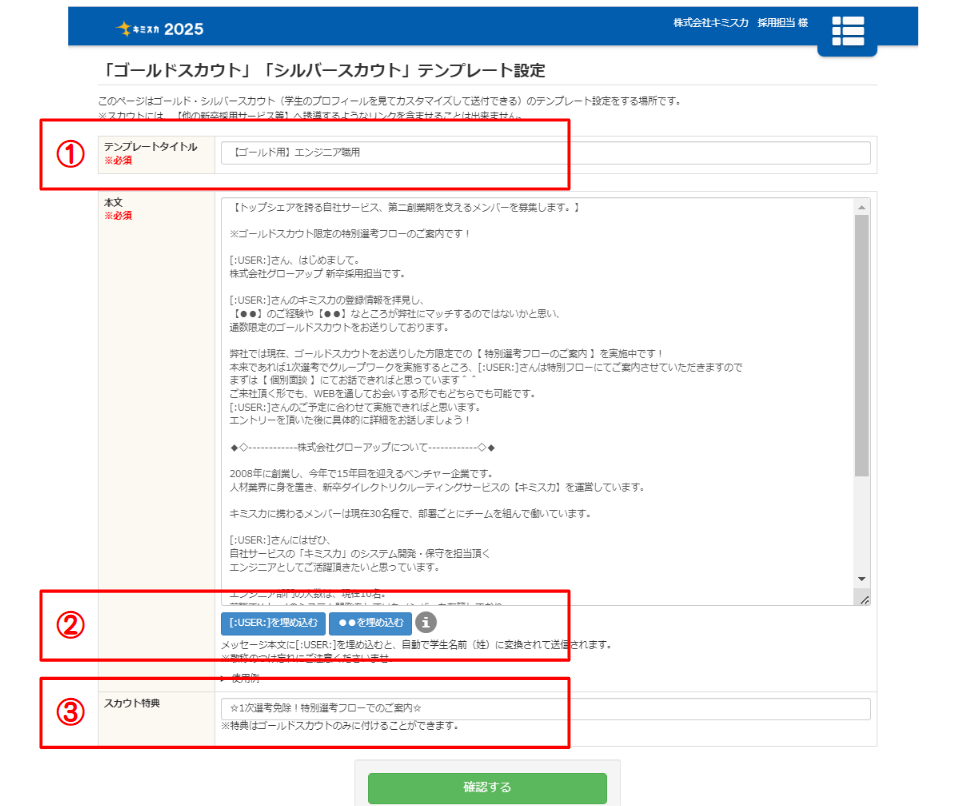The height and width of the screenshot is (806, 978).
Task: Click the body text area scrollbar thumb
Action: pyautogui.click(x=862, y=346)
